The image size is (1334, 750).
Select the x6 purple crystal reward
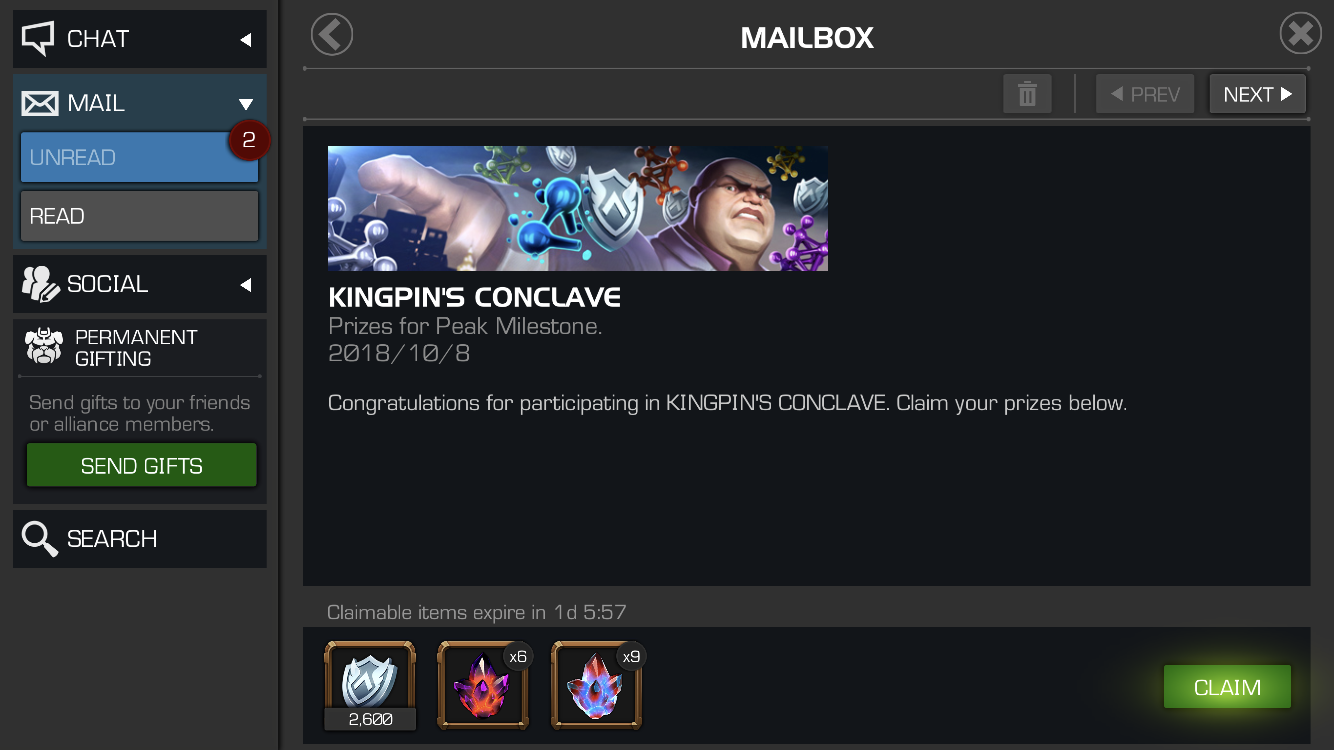point(484,685)
